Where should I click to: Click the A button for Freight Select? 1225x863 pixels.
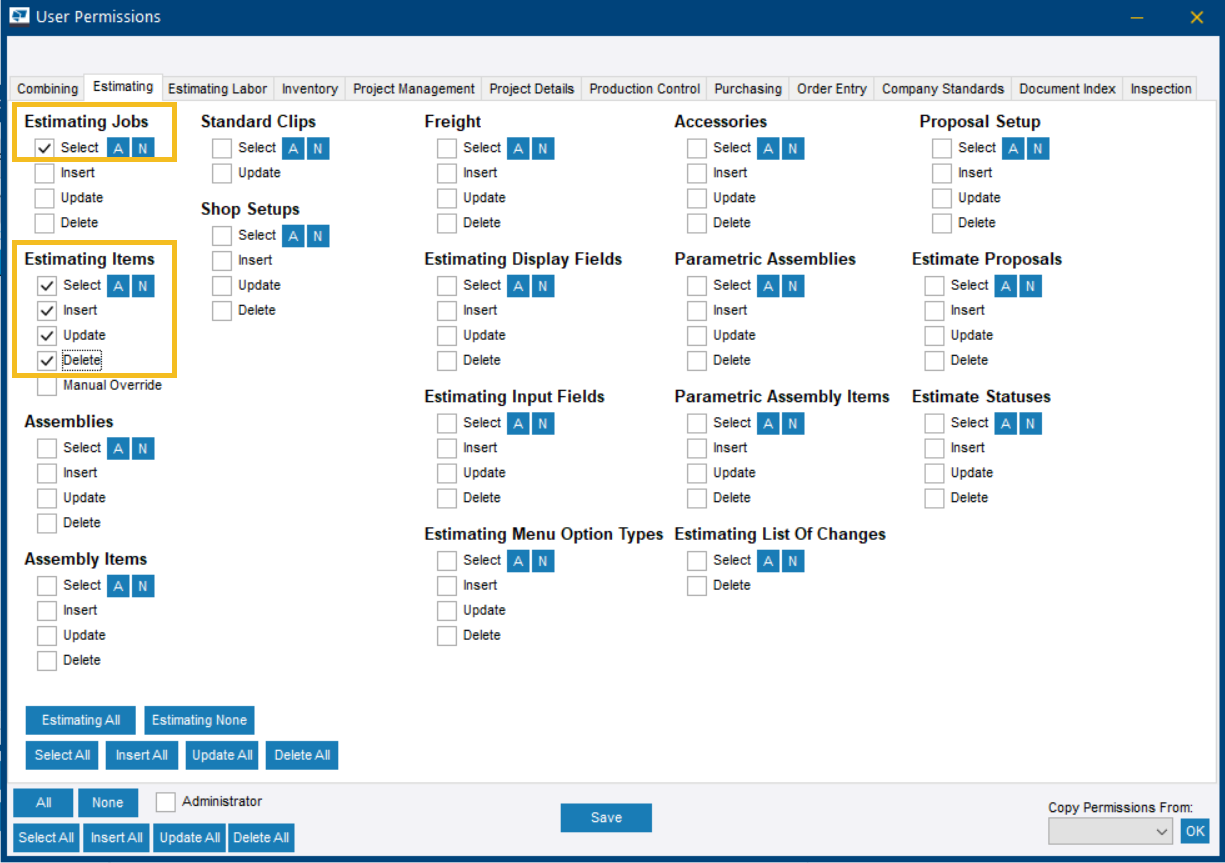[518, 148]
